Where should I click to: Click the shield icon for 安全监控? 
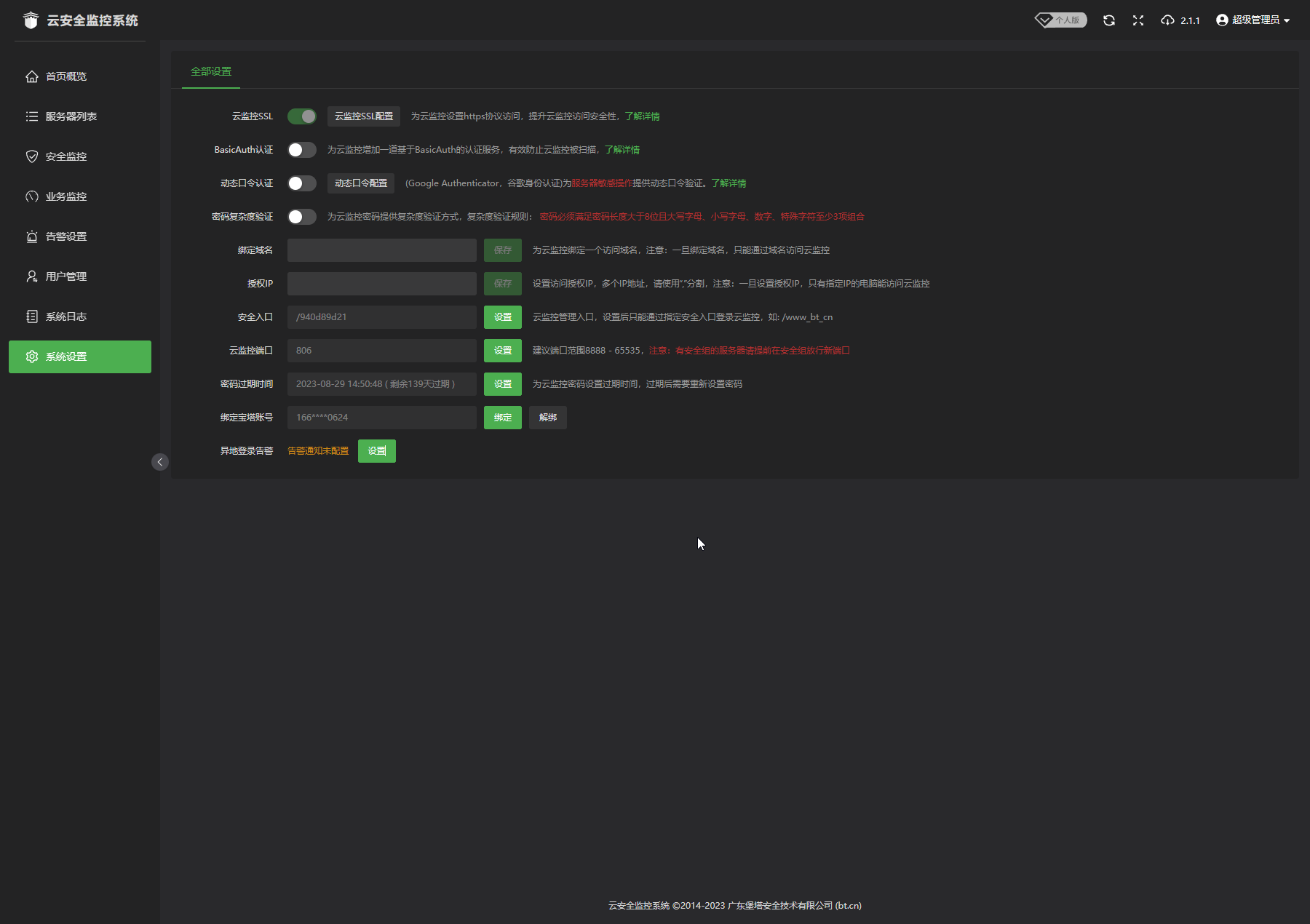[32, 156]
